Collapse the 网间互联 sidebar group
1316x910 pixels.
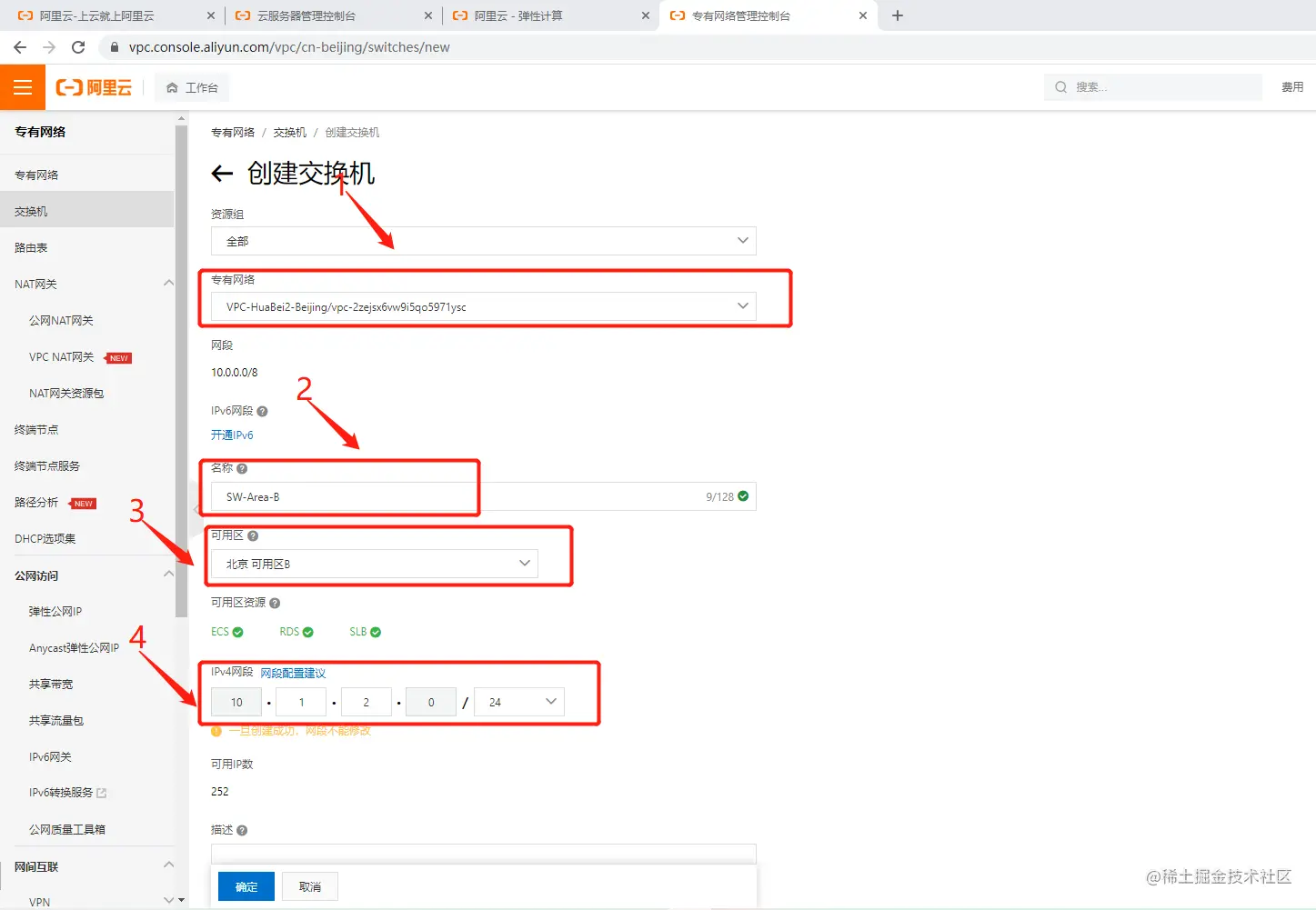coord(168,865)
